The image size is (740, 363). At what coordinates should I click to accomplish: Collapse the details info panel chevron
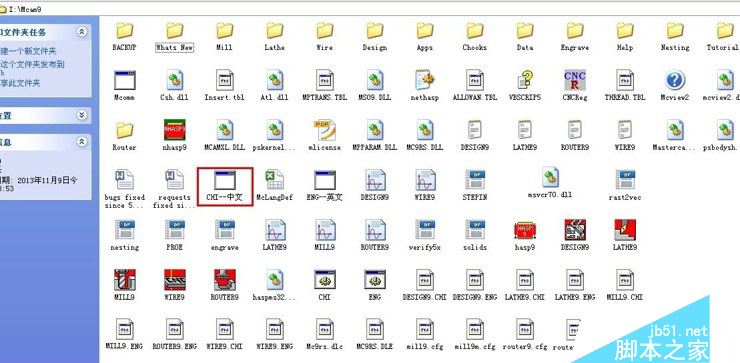coord(82,141)
